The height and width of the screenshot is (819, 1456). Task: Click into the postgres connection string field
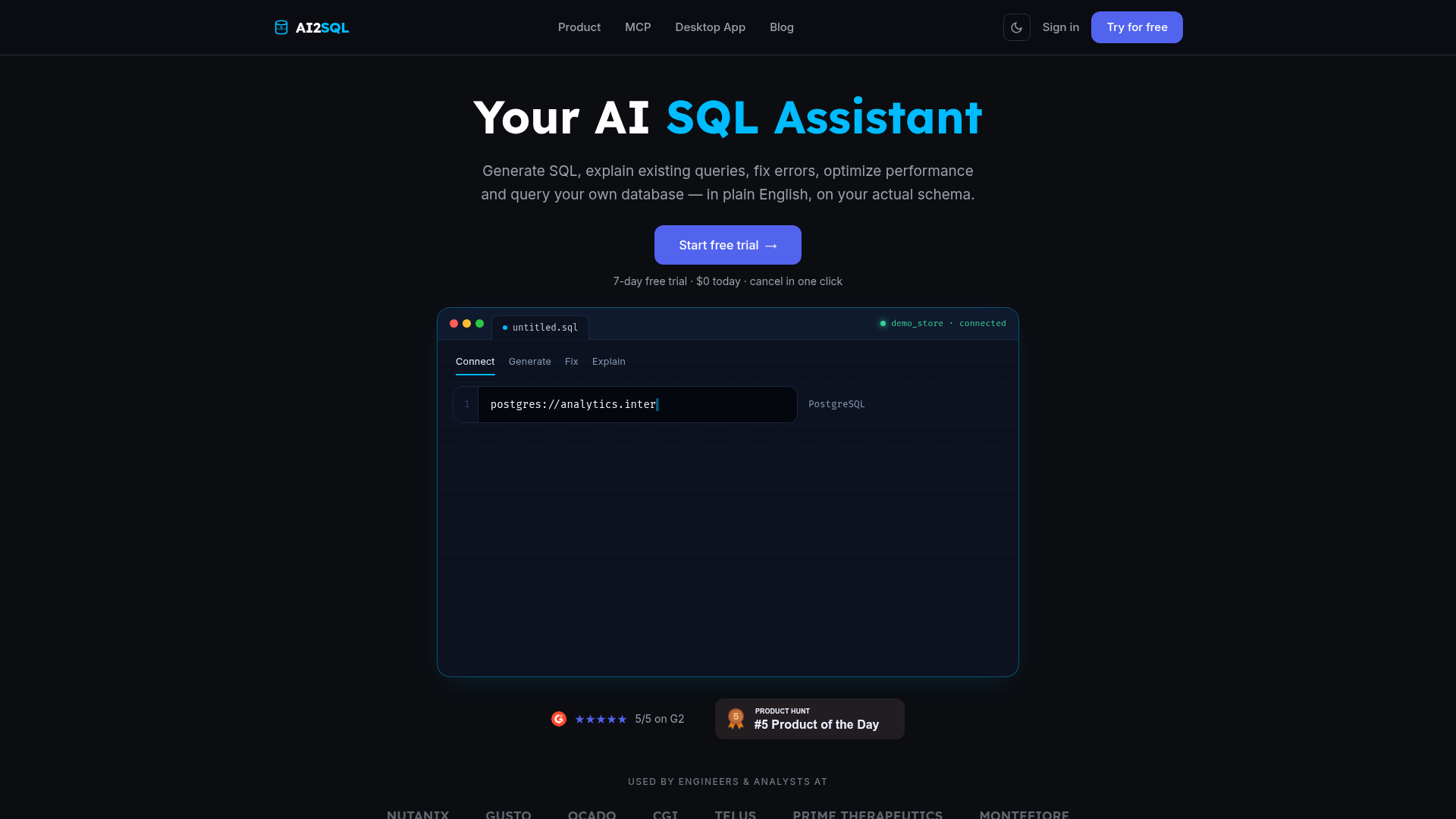[x=637, y=404]
